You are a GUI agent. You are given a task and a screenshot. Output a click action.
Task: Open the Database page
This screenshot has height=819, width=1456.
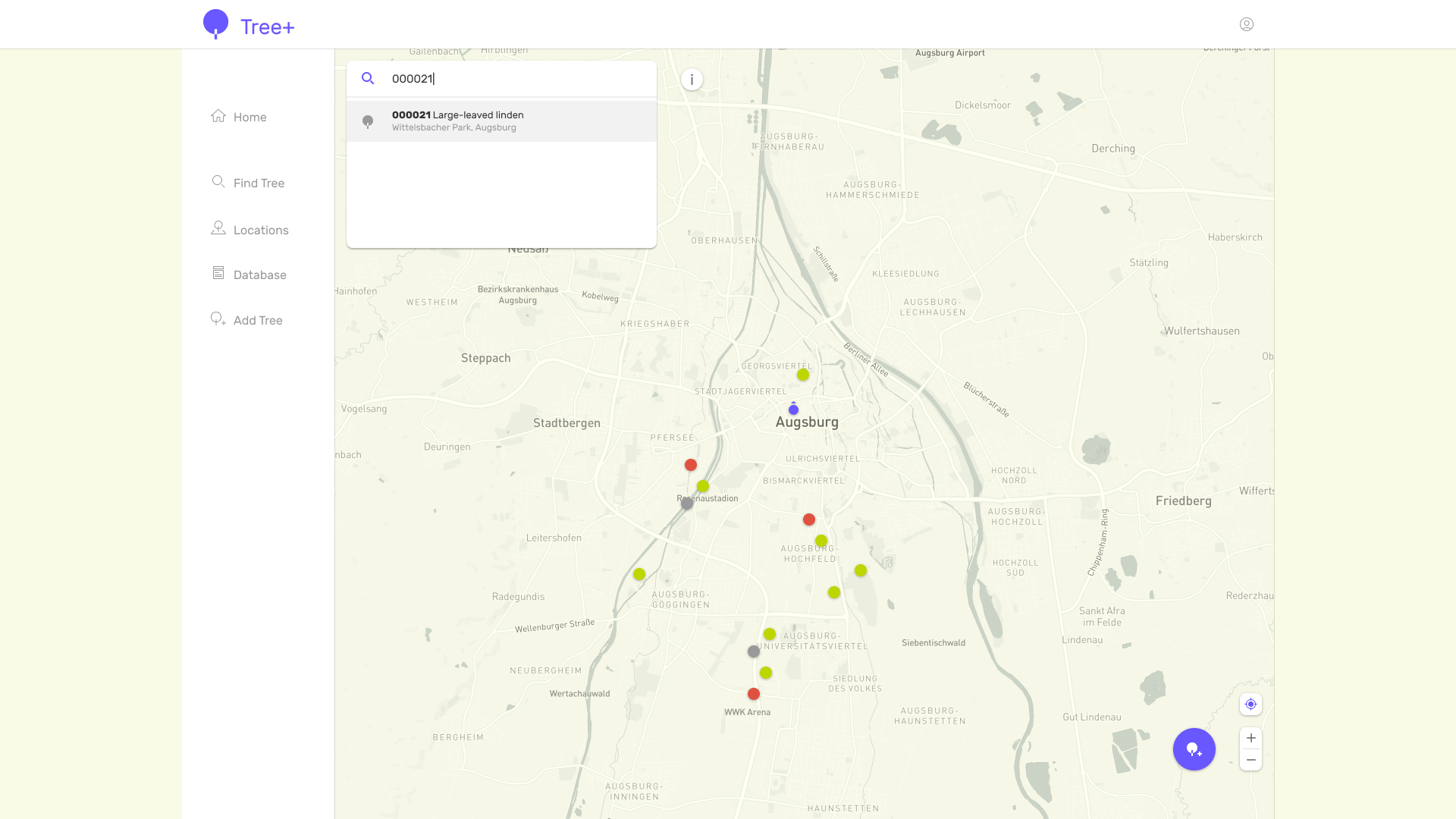(249, 275)
